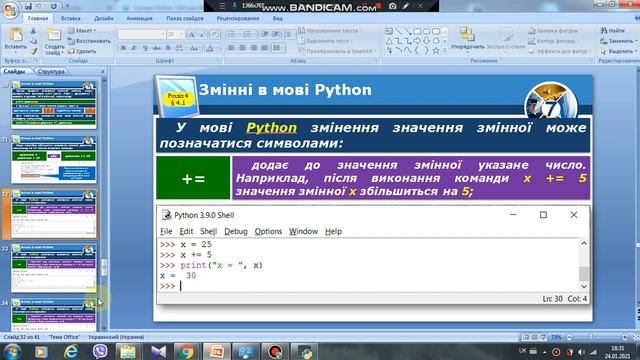
Task: Select the star shape in shapes gallery
Action: [x=436, y=51]
